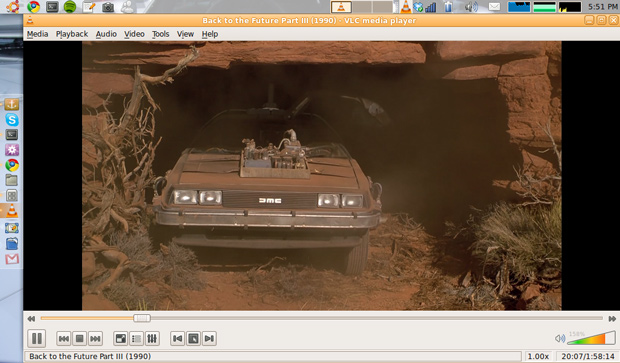The height and width of the screenshot is (363, 620).
Task: Open the Media menu
Action: [x=38, y=34]
